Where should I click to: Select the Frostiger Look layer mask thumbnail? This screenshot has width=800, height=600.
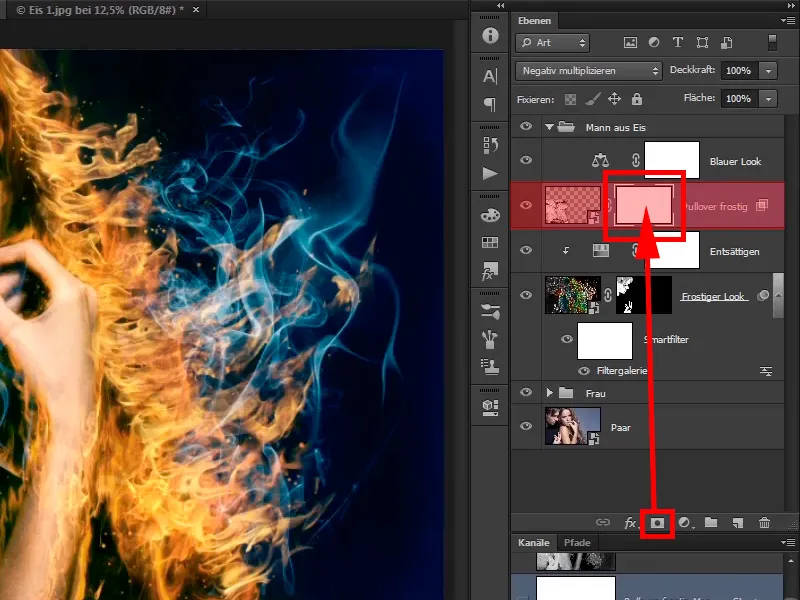[644, 295]
